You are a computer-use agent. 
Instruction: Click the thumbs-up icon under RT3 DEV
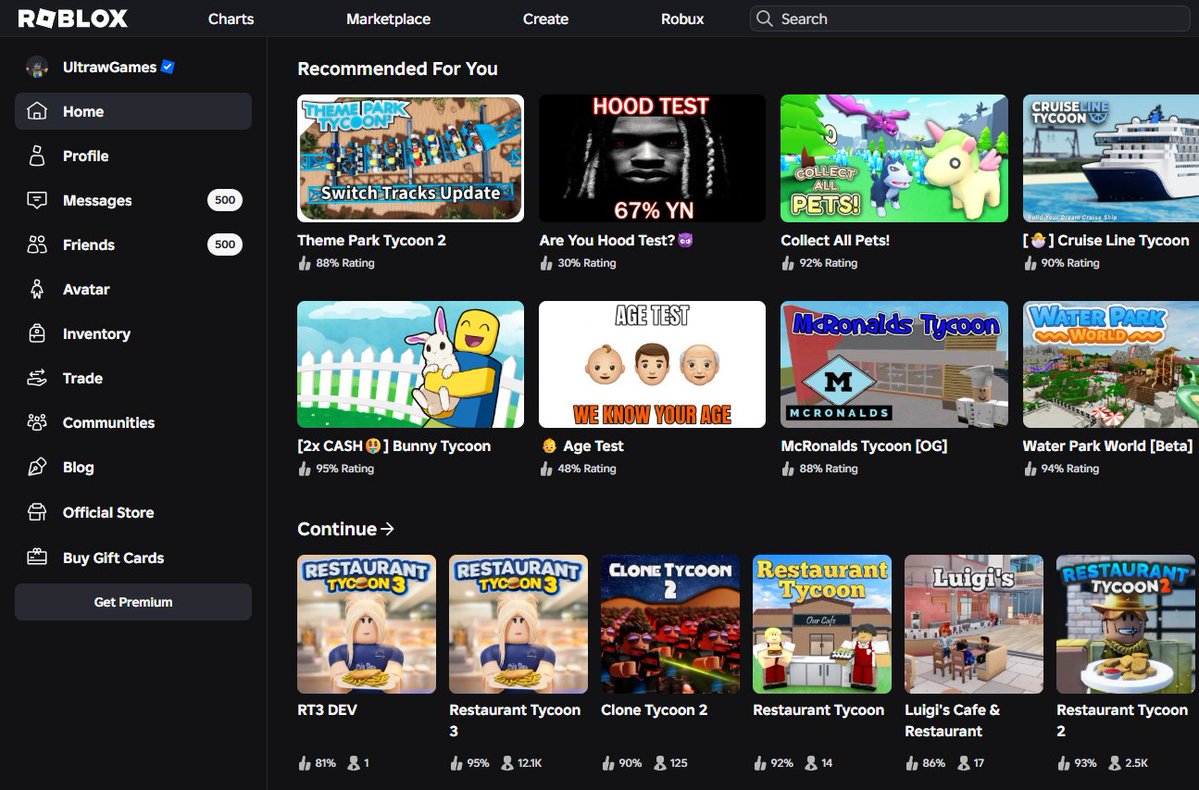[304, 762]
